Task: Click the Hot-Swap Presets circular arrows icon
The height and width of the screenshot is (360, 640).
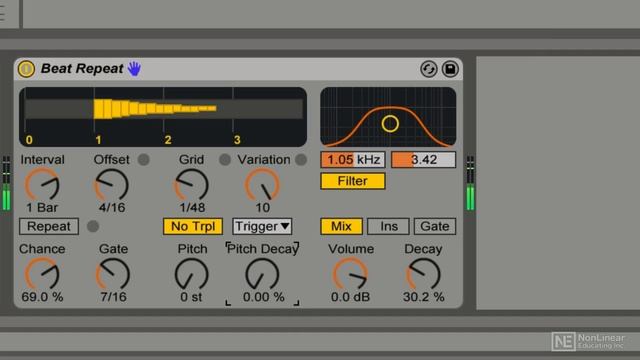Action: tap(429, 69)
